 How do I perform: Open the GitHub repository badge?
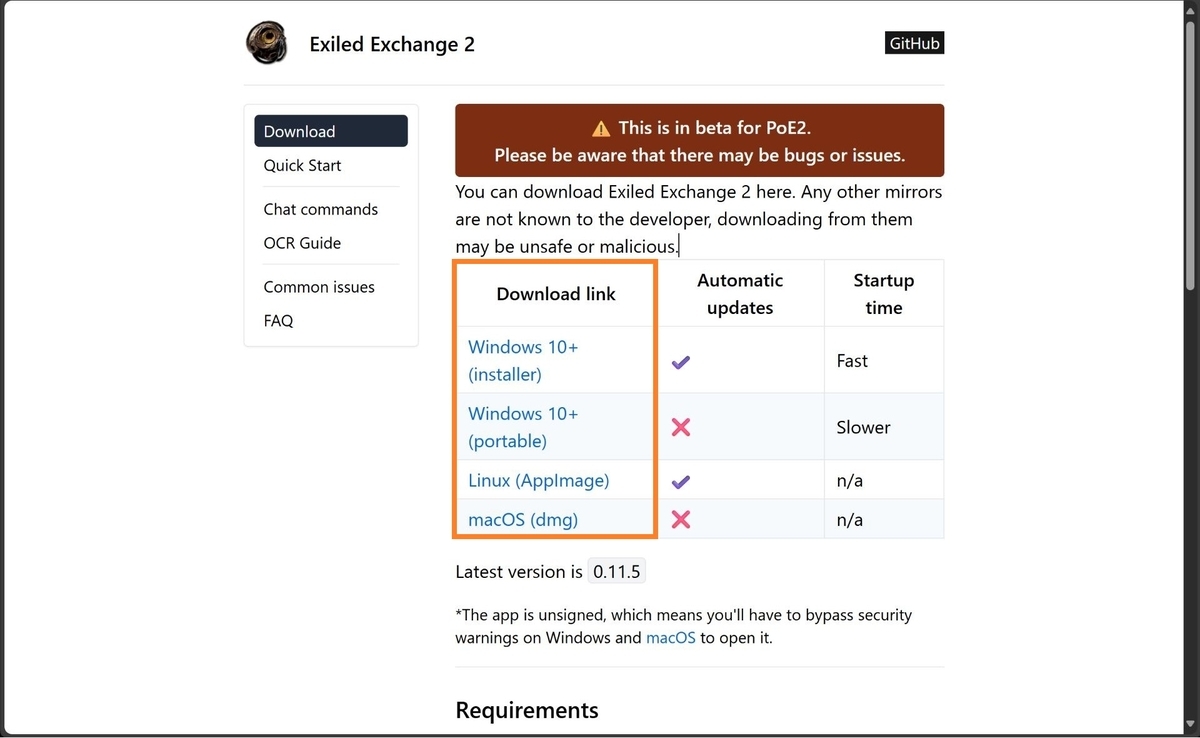tap(913, 42)
